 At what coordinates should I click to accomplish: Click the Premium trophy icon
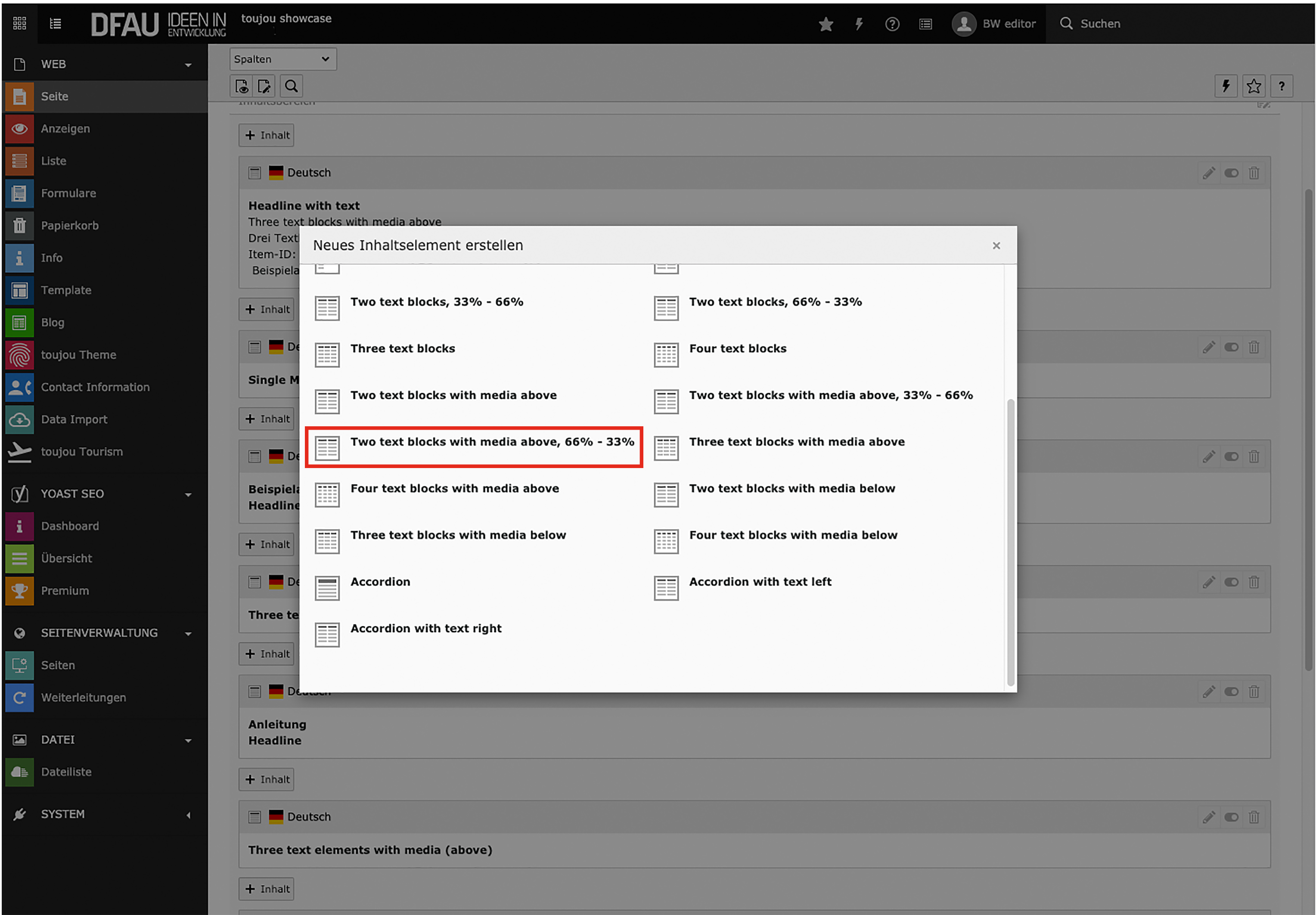[x=19, y=591]
